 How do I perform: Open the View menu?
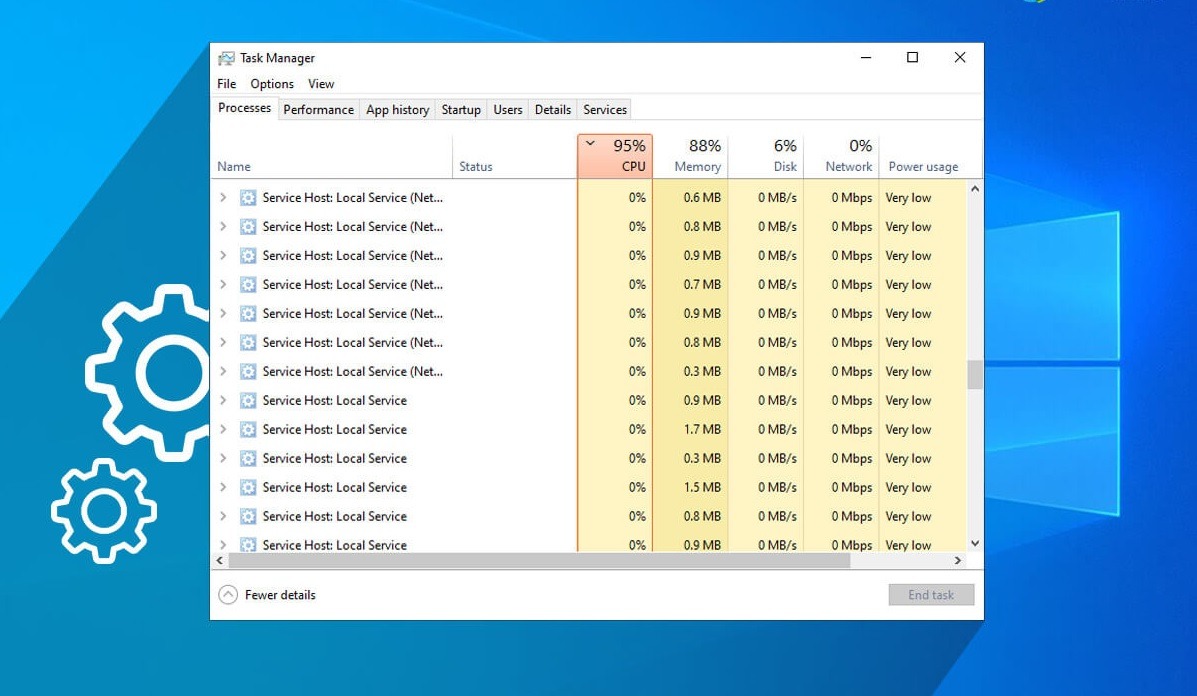pos(320,84)
